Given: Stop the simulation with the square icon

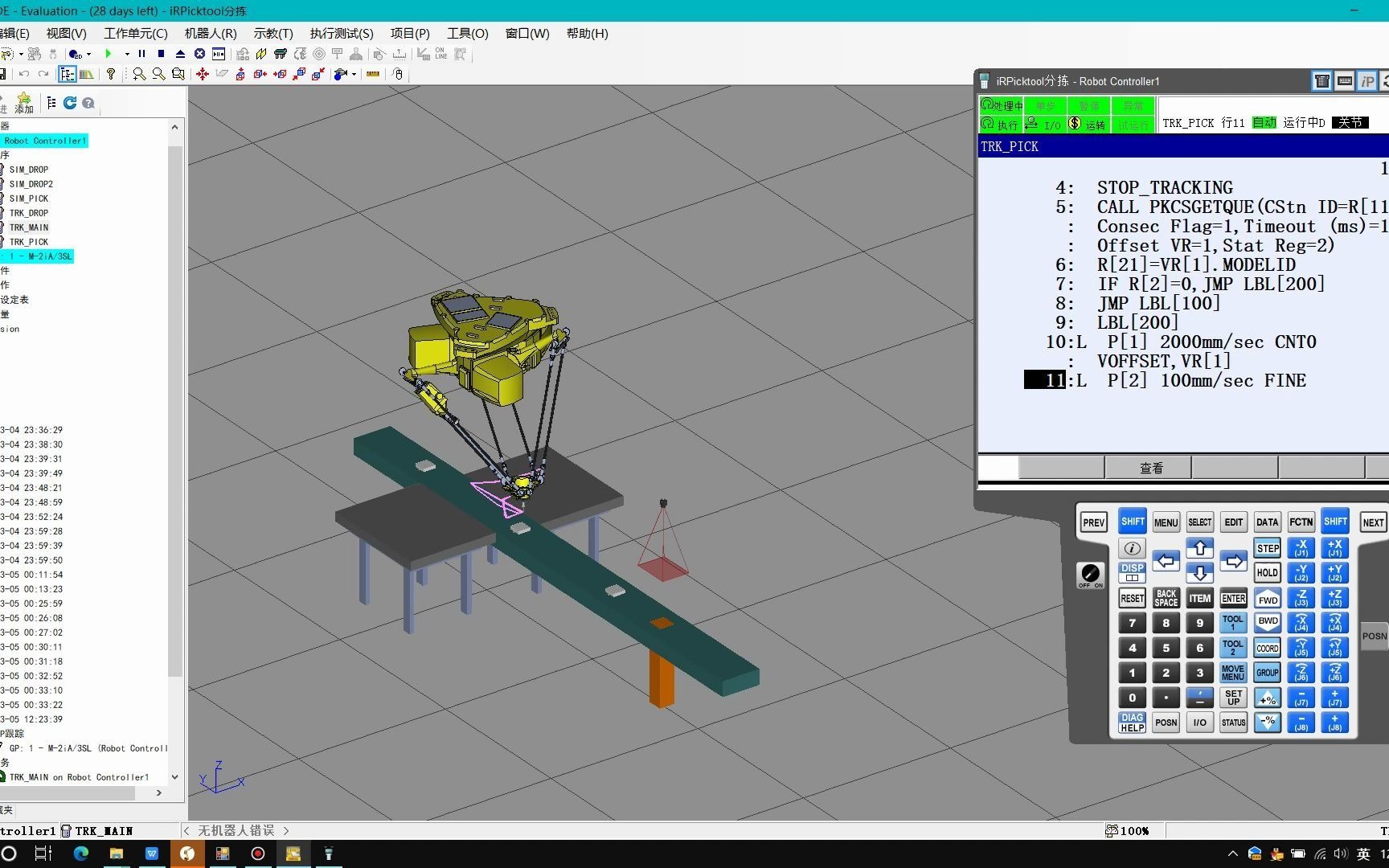Looking at the screenshot, I should click(161, 54).
